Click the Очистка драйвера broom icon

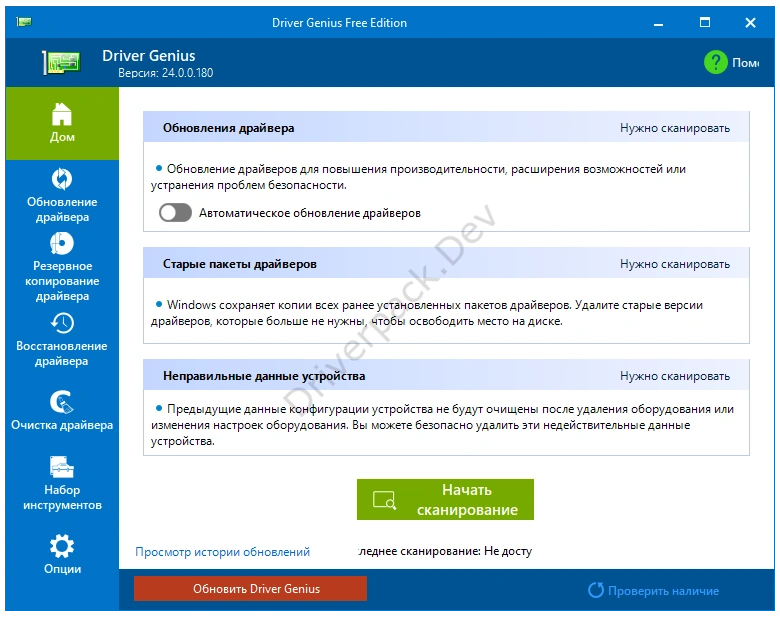tap(62, 402)
